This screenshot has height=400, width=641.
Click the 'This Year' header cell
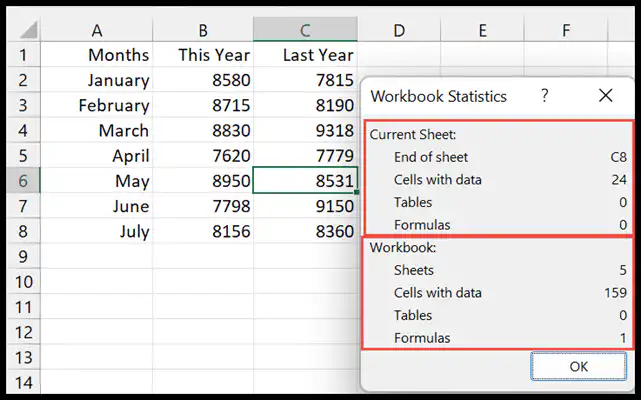tap(203, 55)
